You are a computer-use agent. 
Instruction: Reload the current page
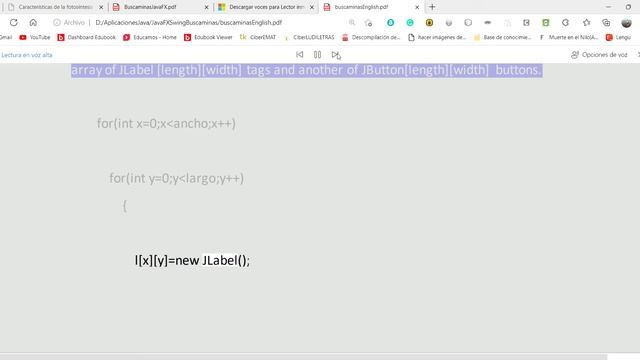pos(13,22)
